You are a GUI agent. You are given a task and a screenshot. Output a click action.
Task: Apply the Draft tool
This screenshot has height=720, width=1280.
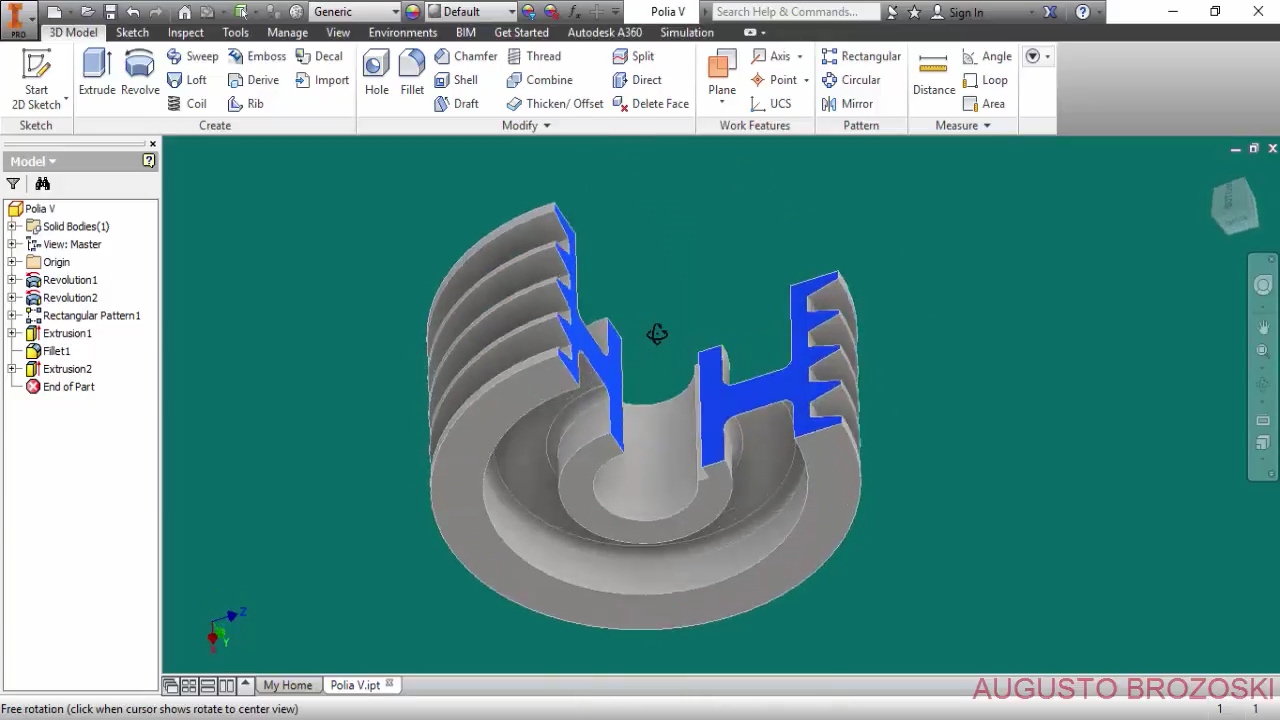(456, 104)
